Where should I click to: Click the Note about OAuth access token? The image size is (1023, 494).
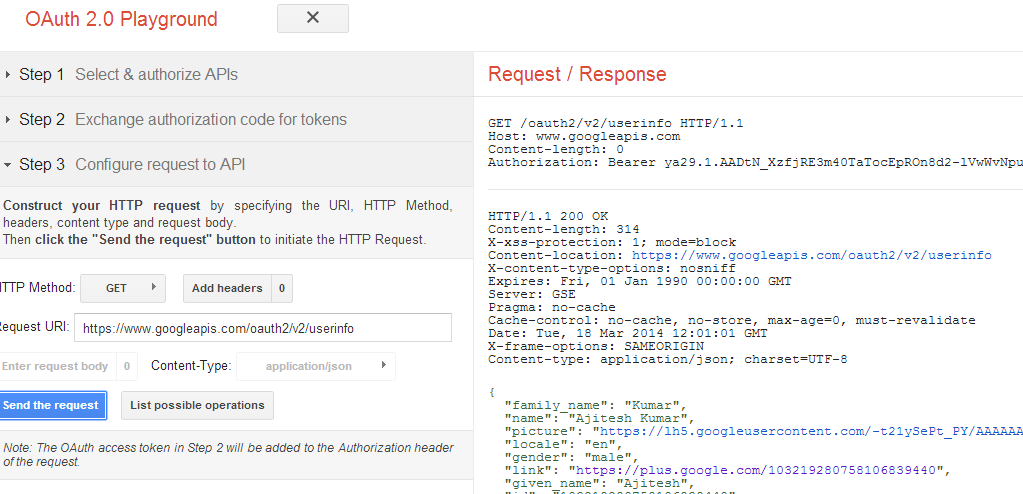click(228, 455)
